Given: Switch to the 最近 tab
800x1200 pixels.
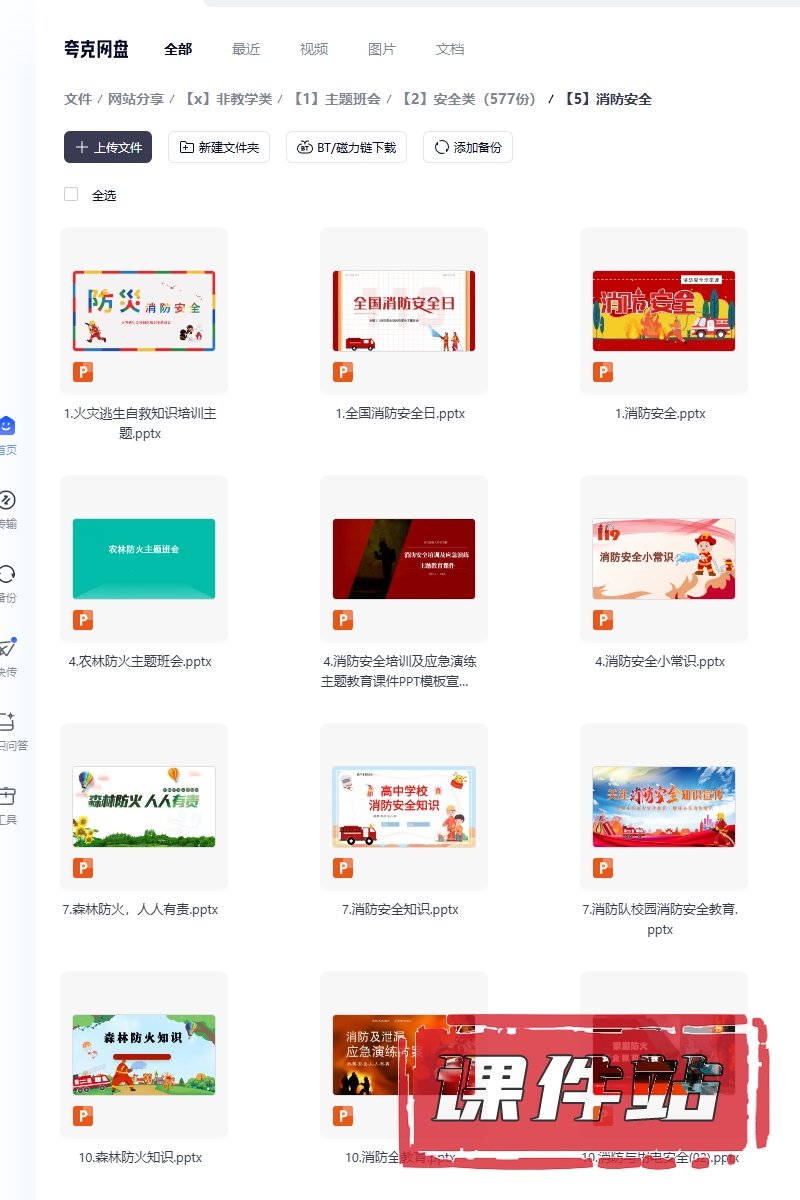Looking at the screenshot, I should tap(246, 49).
